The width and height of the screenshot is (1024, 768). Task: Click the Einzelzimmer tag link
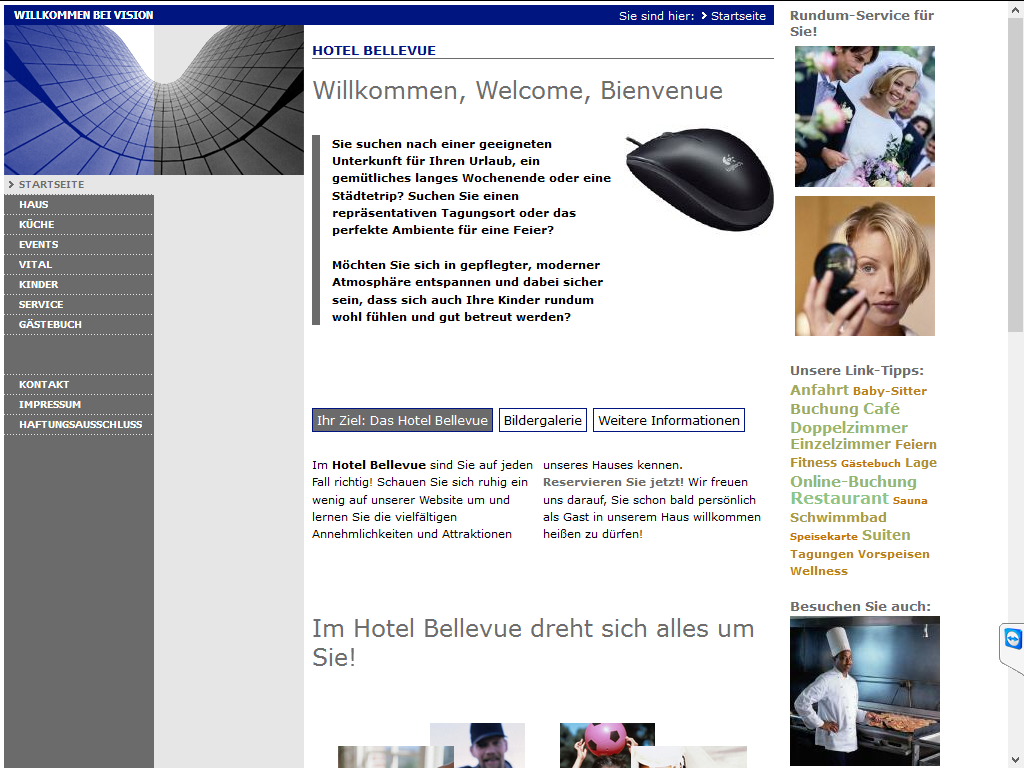click(x=840, y=444)
